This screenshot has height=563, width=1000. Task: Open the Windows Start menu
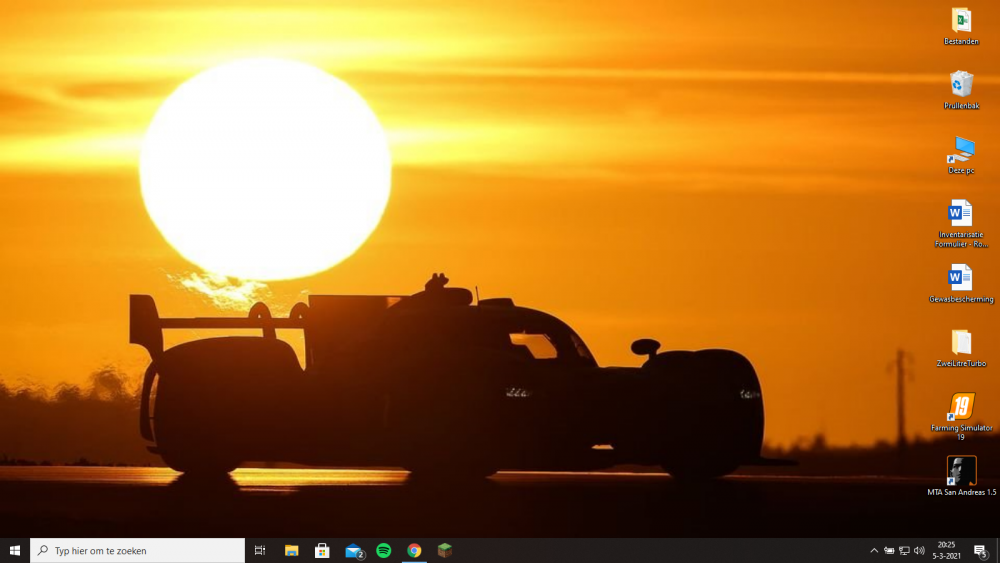15,551
